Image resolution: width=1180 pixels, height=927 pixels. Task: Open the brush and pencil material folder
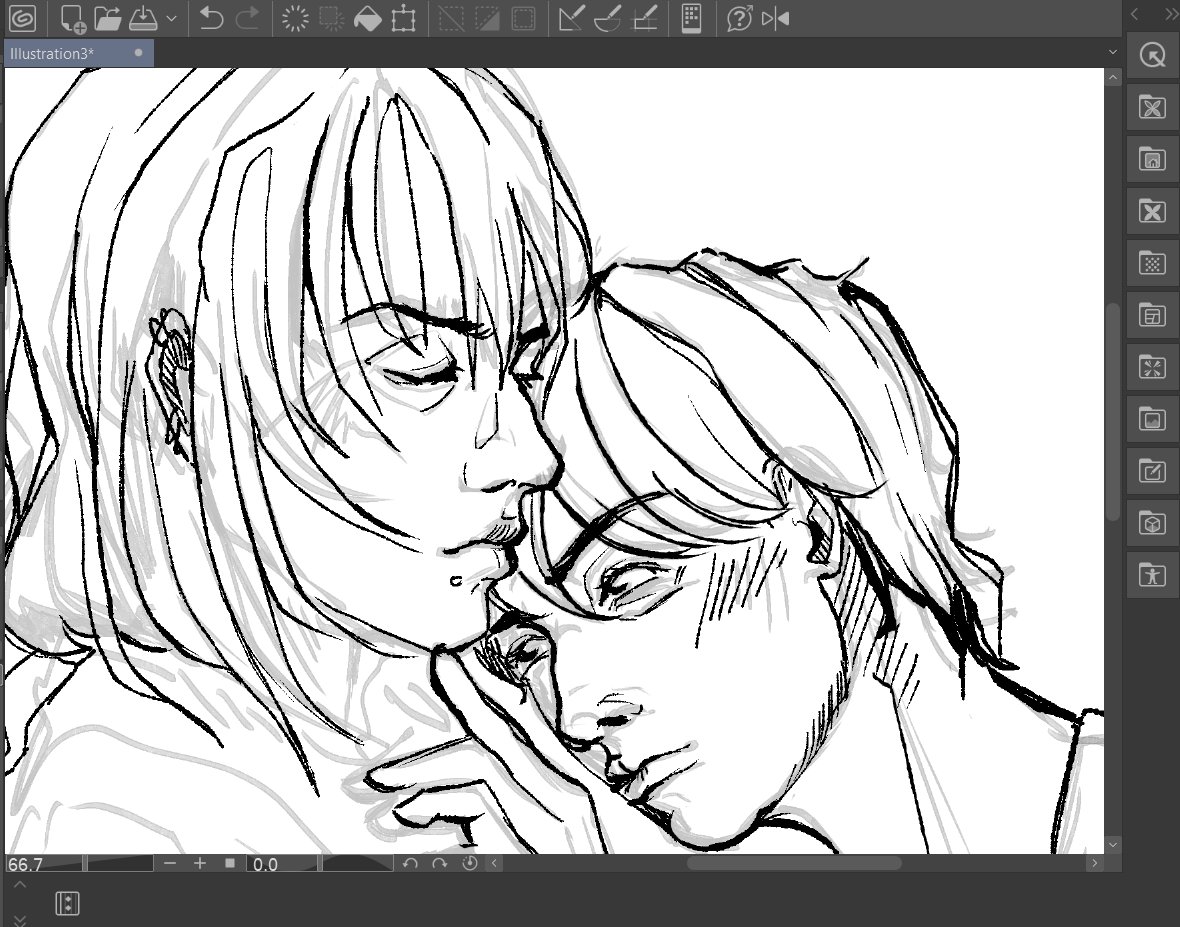(1152, 471)
